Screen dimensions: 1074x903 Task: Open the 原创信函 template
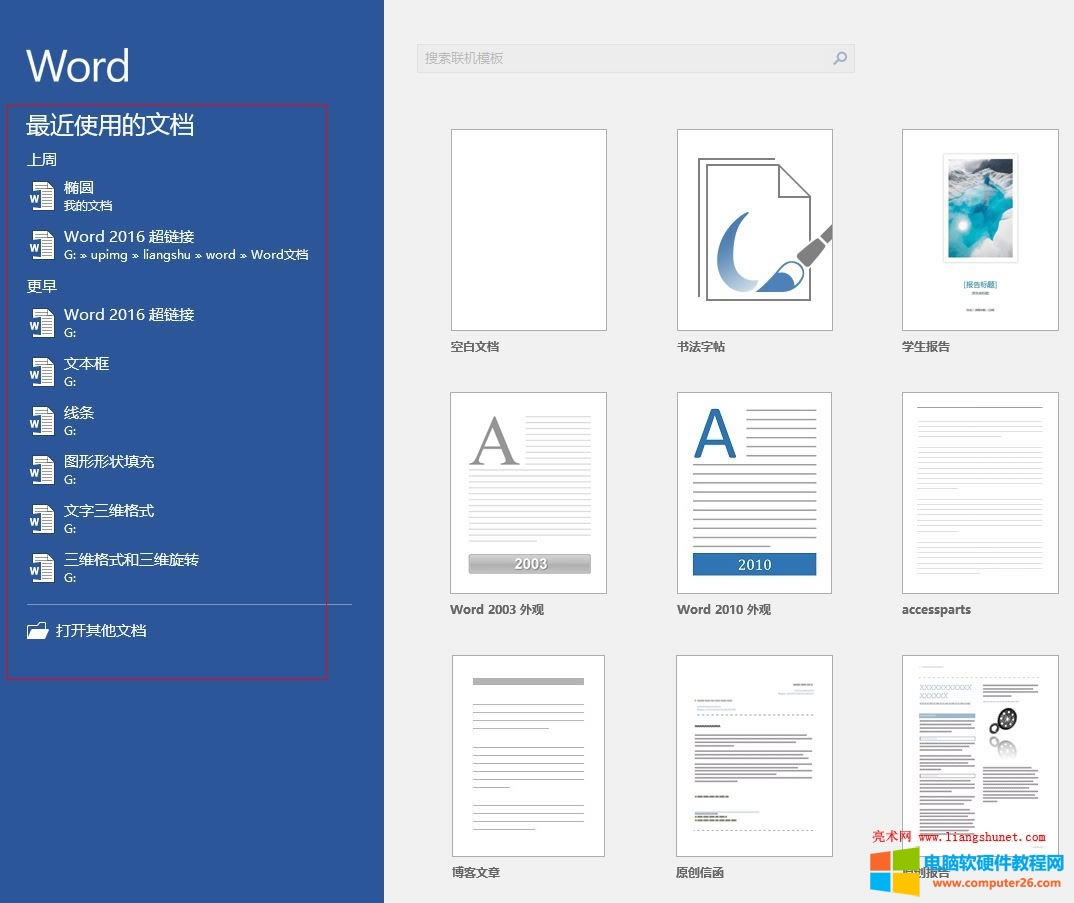pos(754,755)
